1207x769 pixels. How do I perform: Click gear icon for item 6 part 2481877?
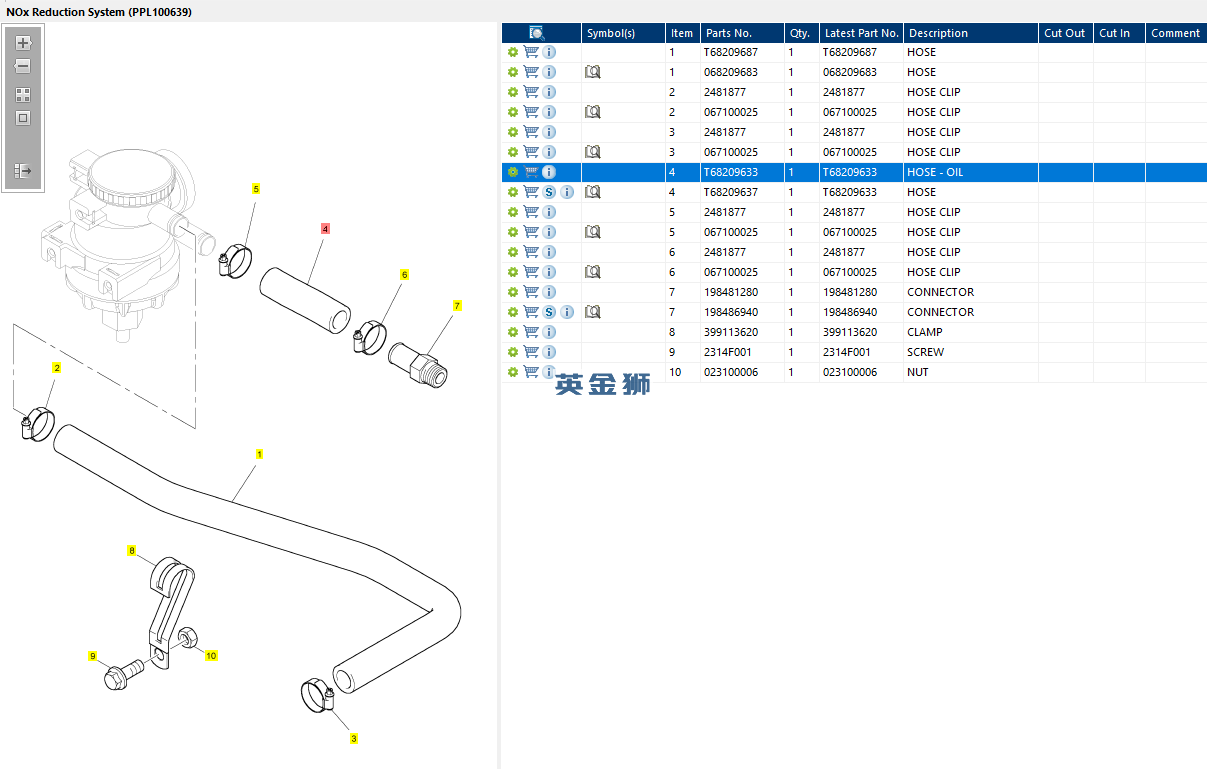tap(513, 252)
